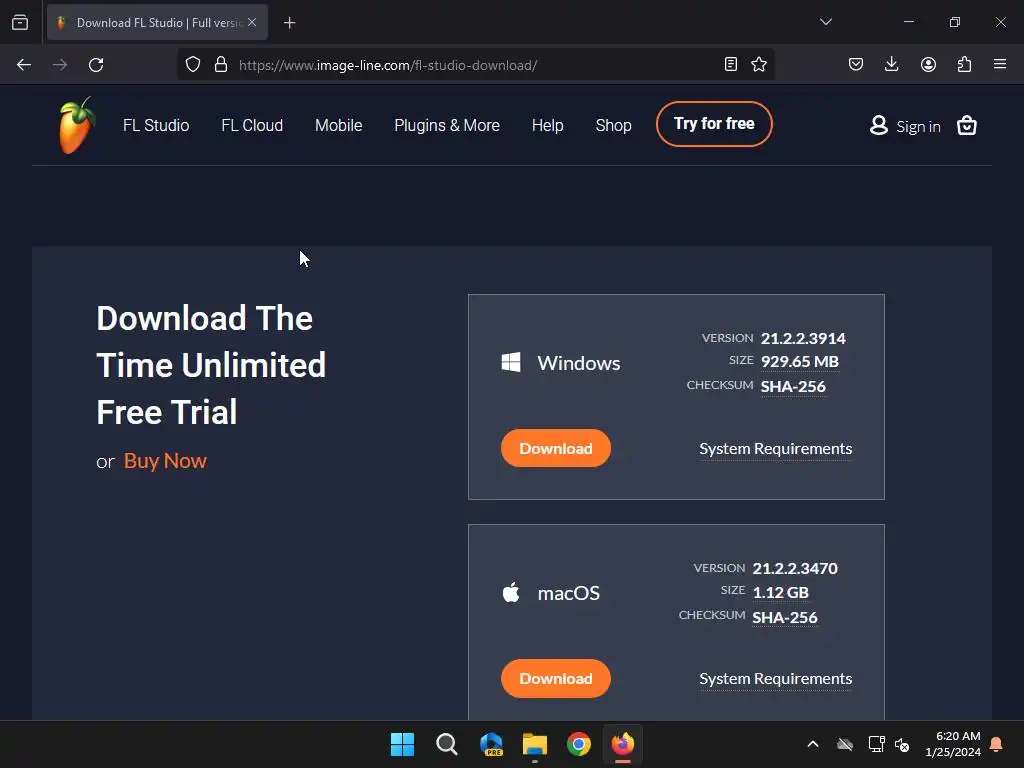The width and height of the screenshot is (1024, 768).
Task: Open the Firefox downloads panel
Action: pyautogui.click(x=891, y=64)
